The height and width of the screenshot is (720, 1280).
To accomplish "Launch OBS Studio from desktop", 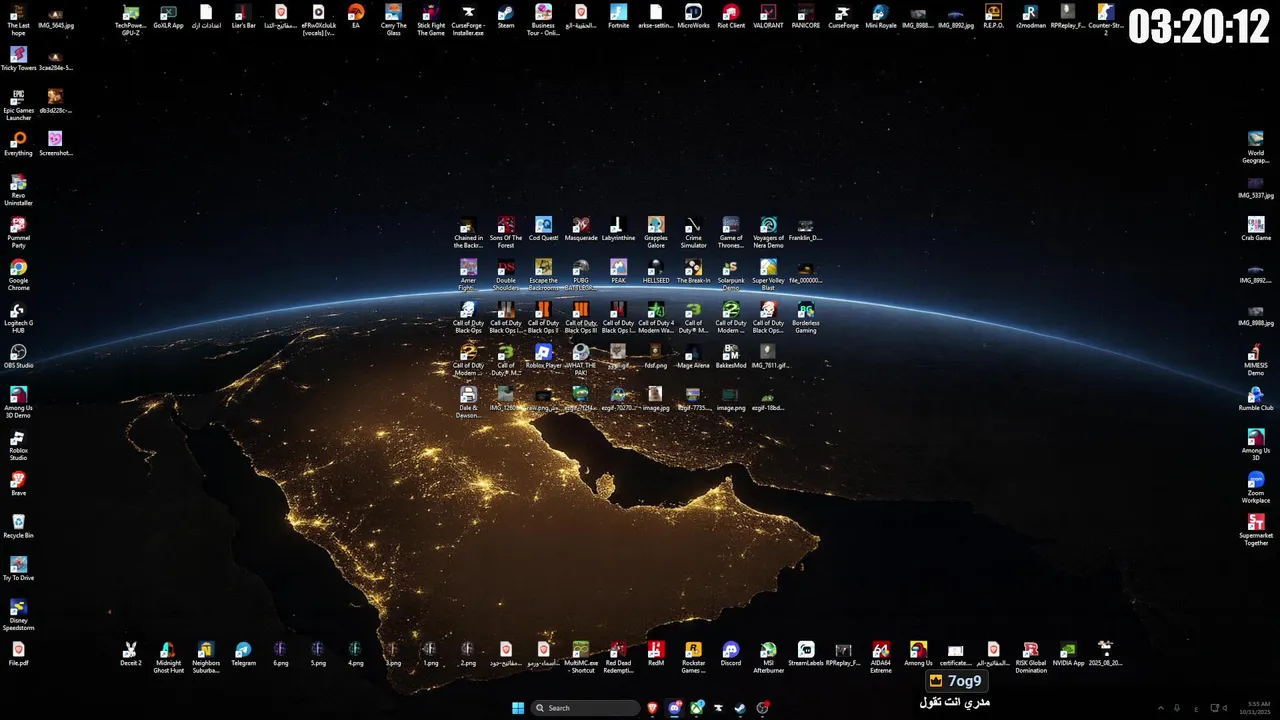I will pyautogui.click(x=18, y=355).
